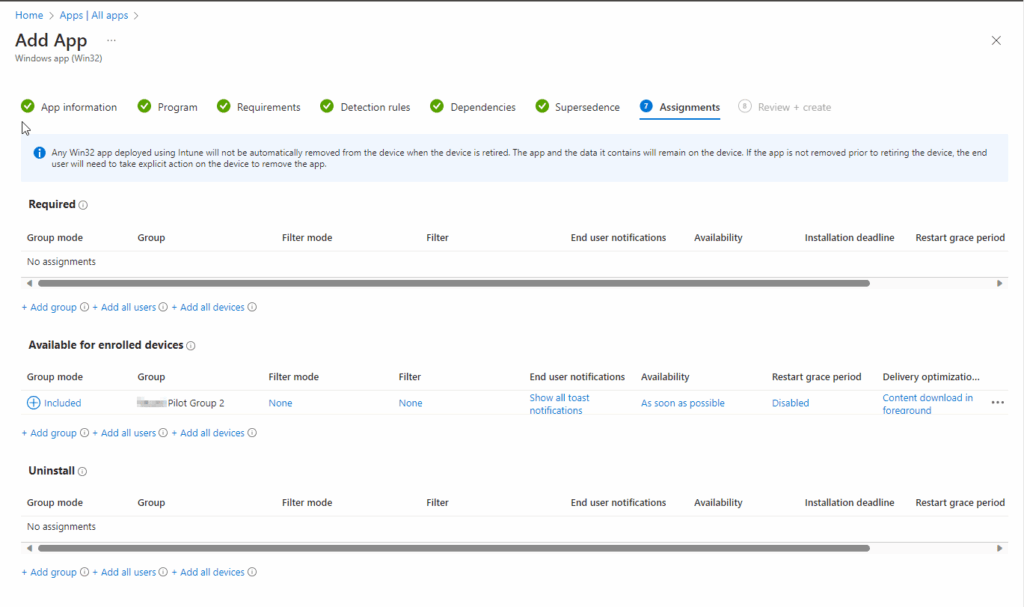This screenshot has height=607, width=1024.
Task: Open the three-dot menu for Pilot Group 2 row
Action: point(996,403)
